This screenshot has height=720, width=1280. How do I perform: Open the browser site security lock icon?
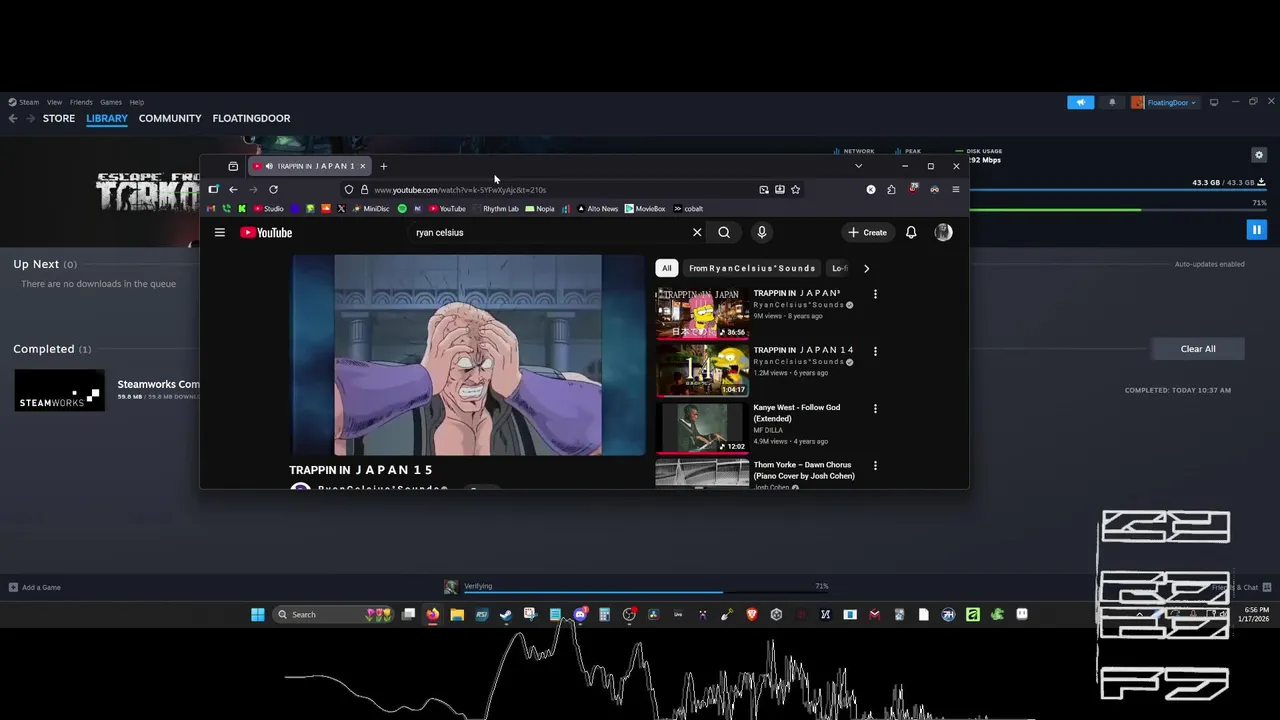click(364, 189)
